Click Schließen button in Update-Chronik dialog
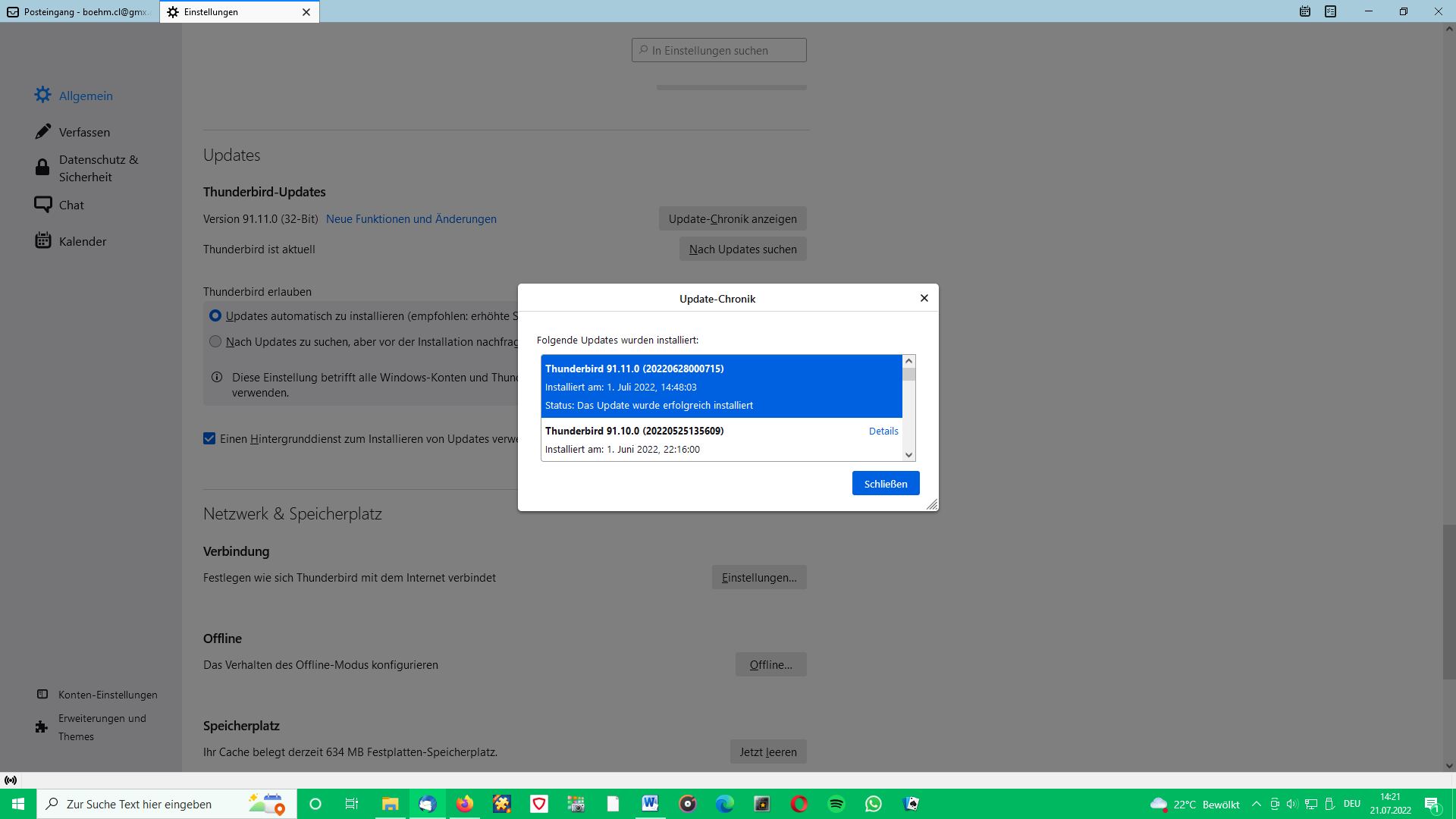This screenshot has width=1456, height=819. coord(885,483)
